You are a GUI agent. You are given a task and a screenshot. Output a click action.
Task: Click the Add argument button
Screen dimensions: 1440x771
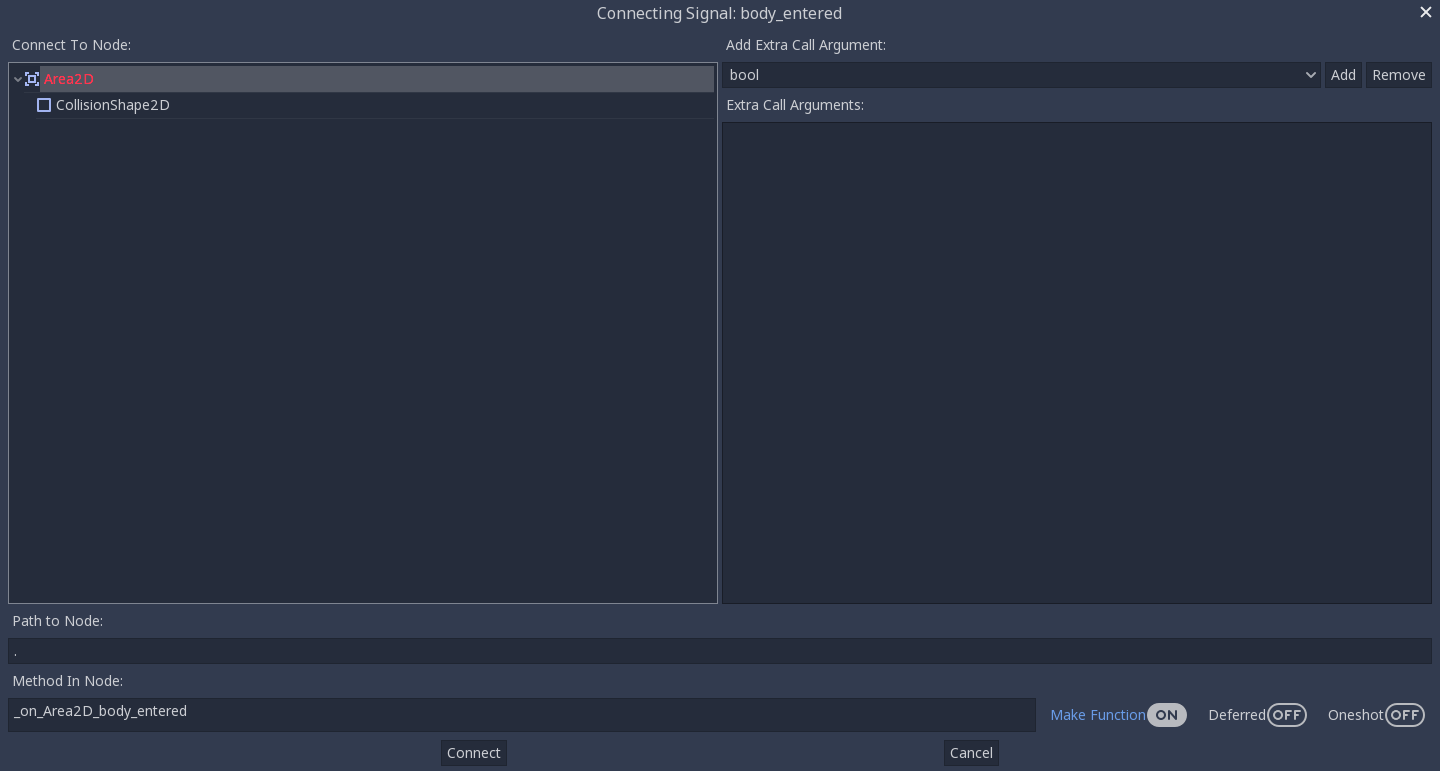coord(1343,75)
